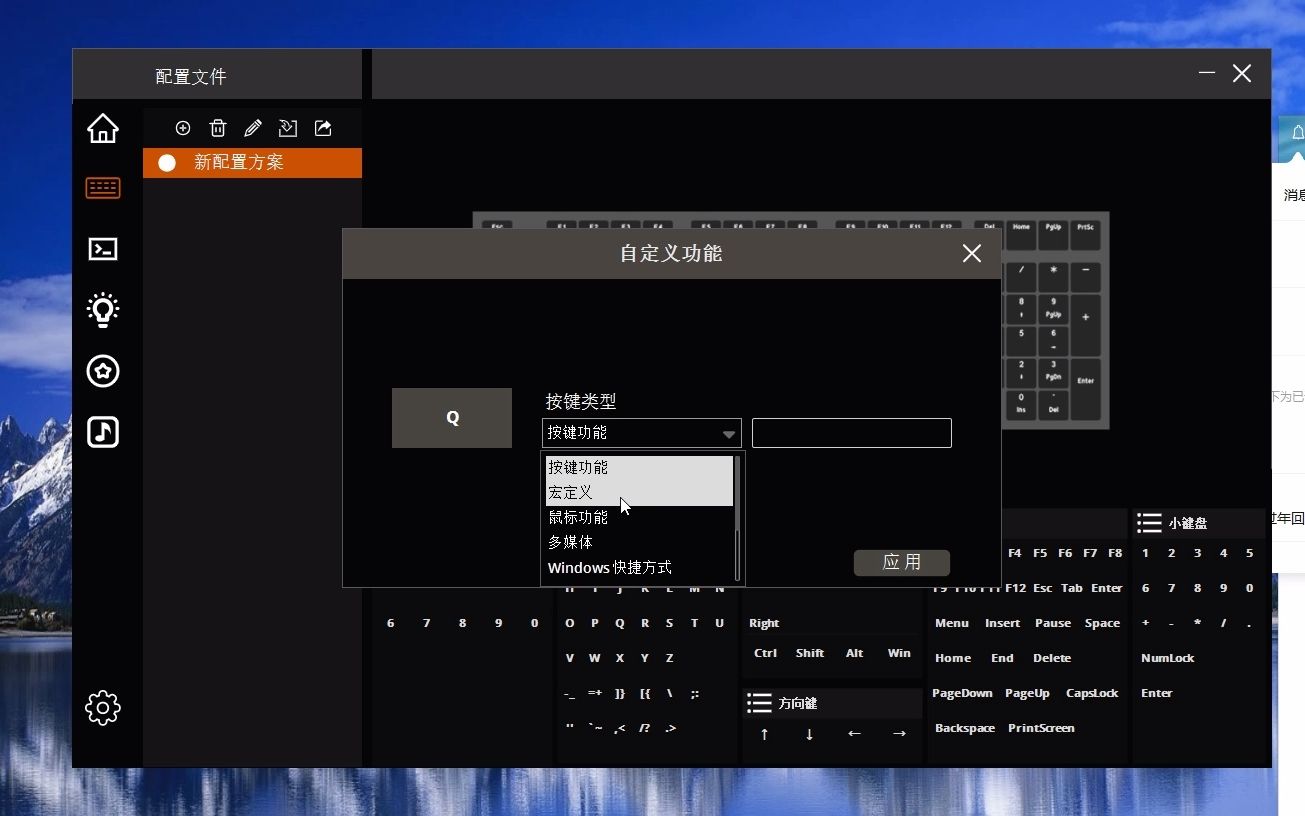Select number 3 in 小键盘 panel

pyautogui.click(x=1198, y=553)
